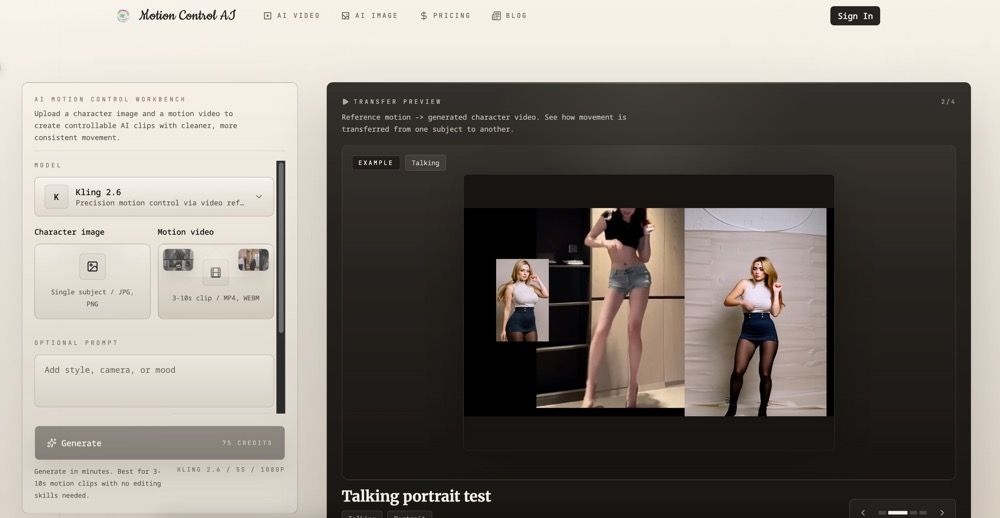Viewport: 1000px width, 518px height.
Task: Go to the AI Image page
Action: click(x=369, y=16)
